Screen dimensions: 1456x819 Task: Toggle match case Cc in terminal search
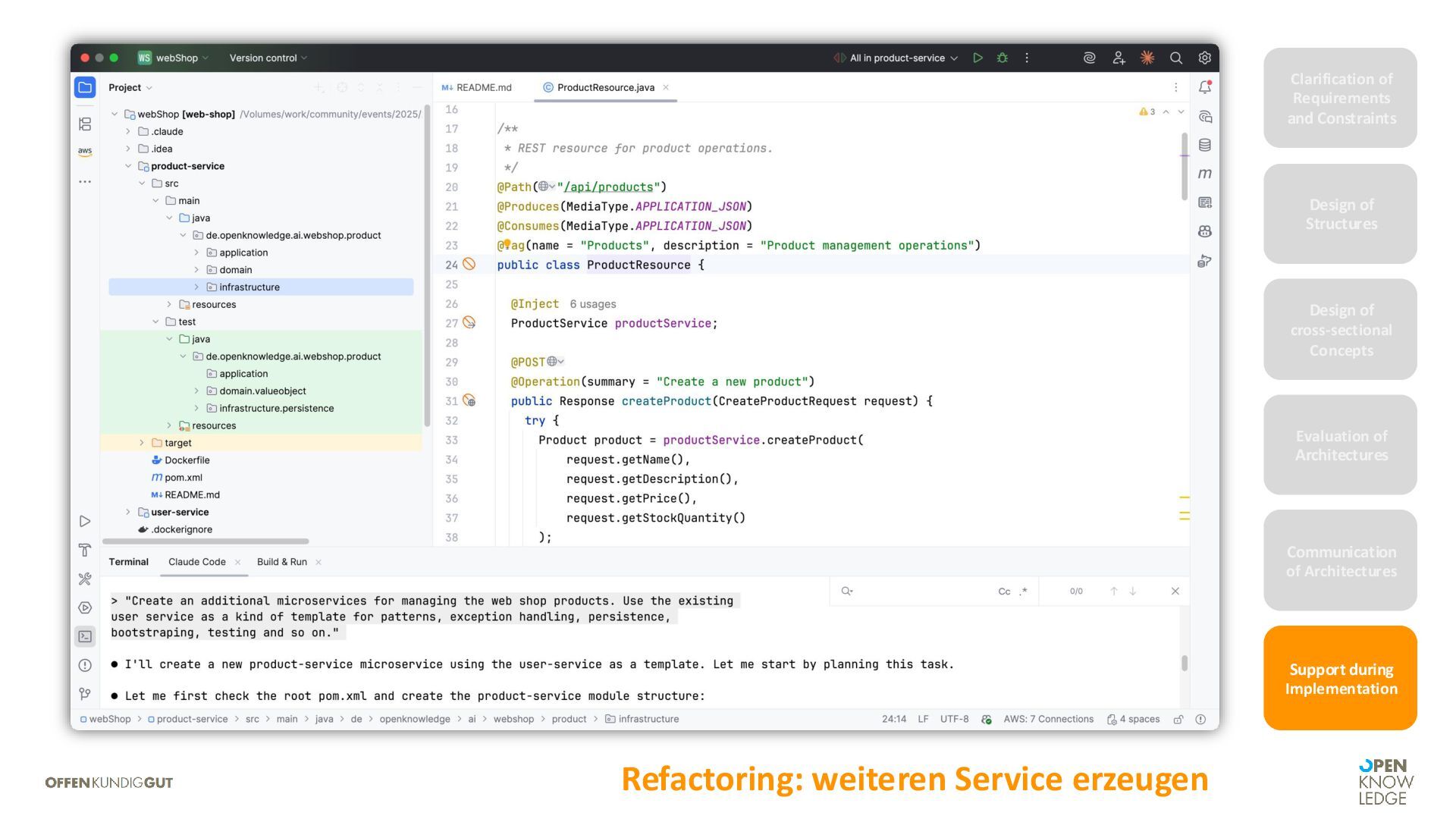point(1004,591)
